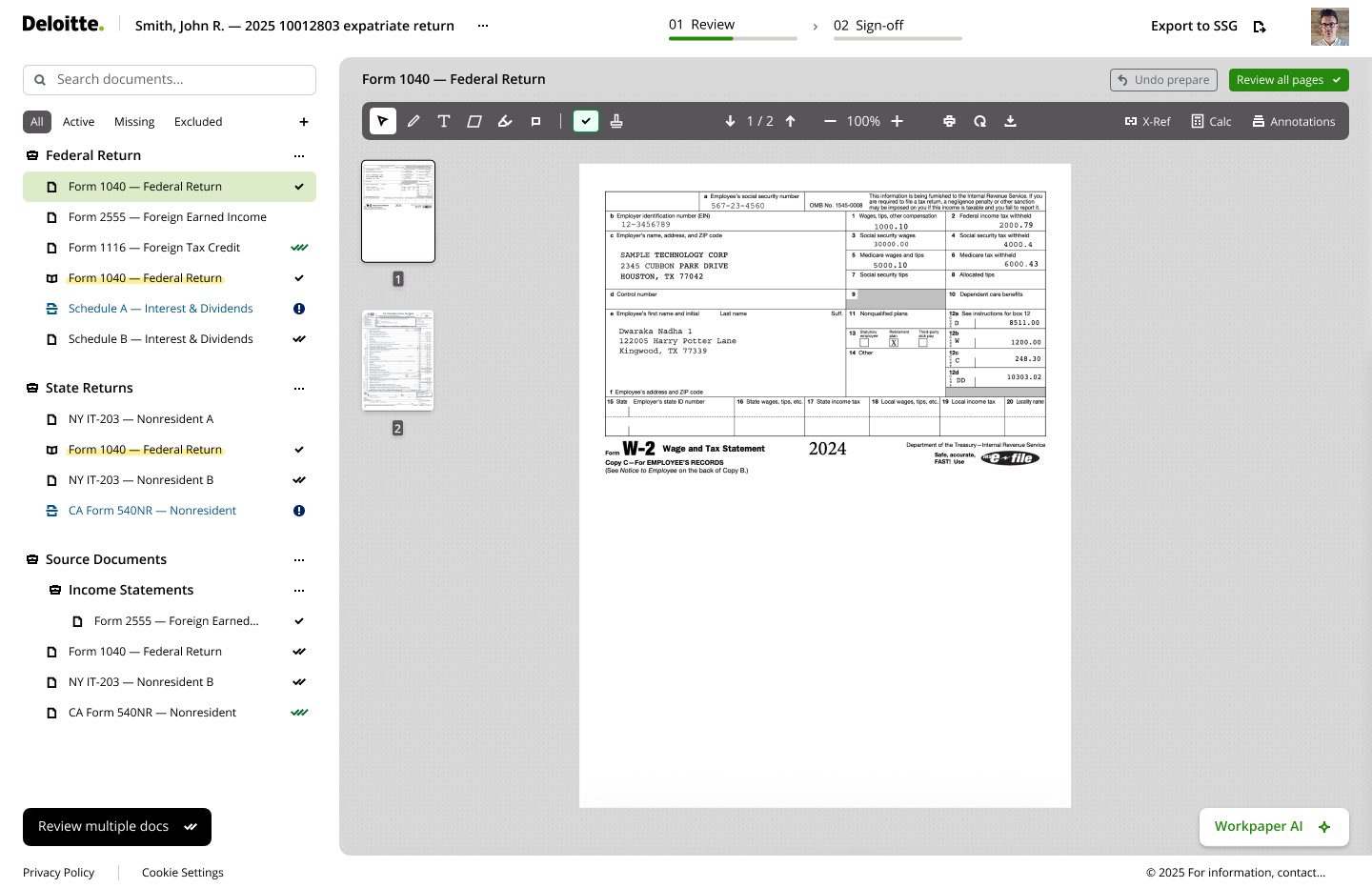
Task: Toggle reviewed mark on NY IT-203 Nonresident B under State Returns
Action: [299, 480]
